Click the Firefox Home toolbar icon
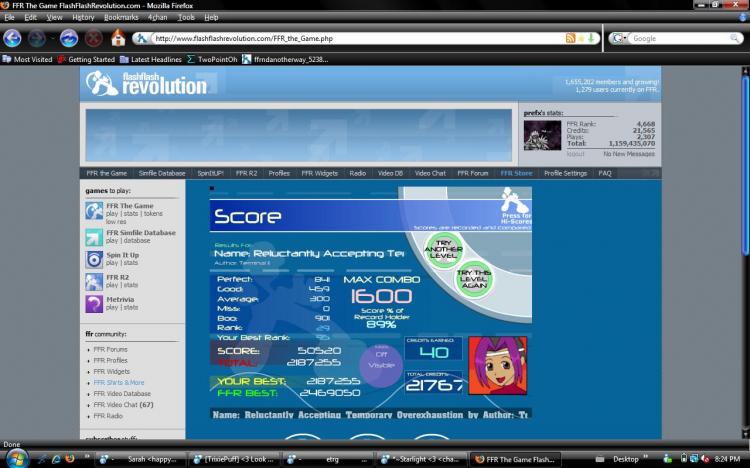The image size is (750, 468). pos(118,38)
